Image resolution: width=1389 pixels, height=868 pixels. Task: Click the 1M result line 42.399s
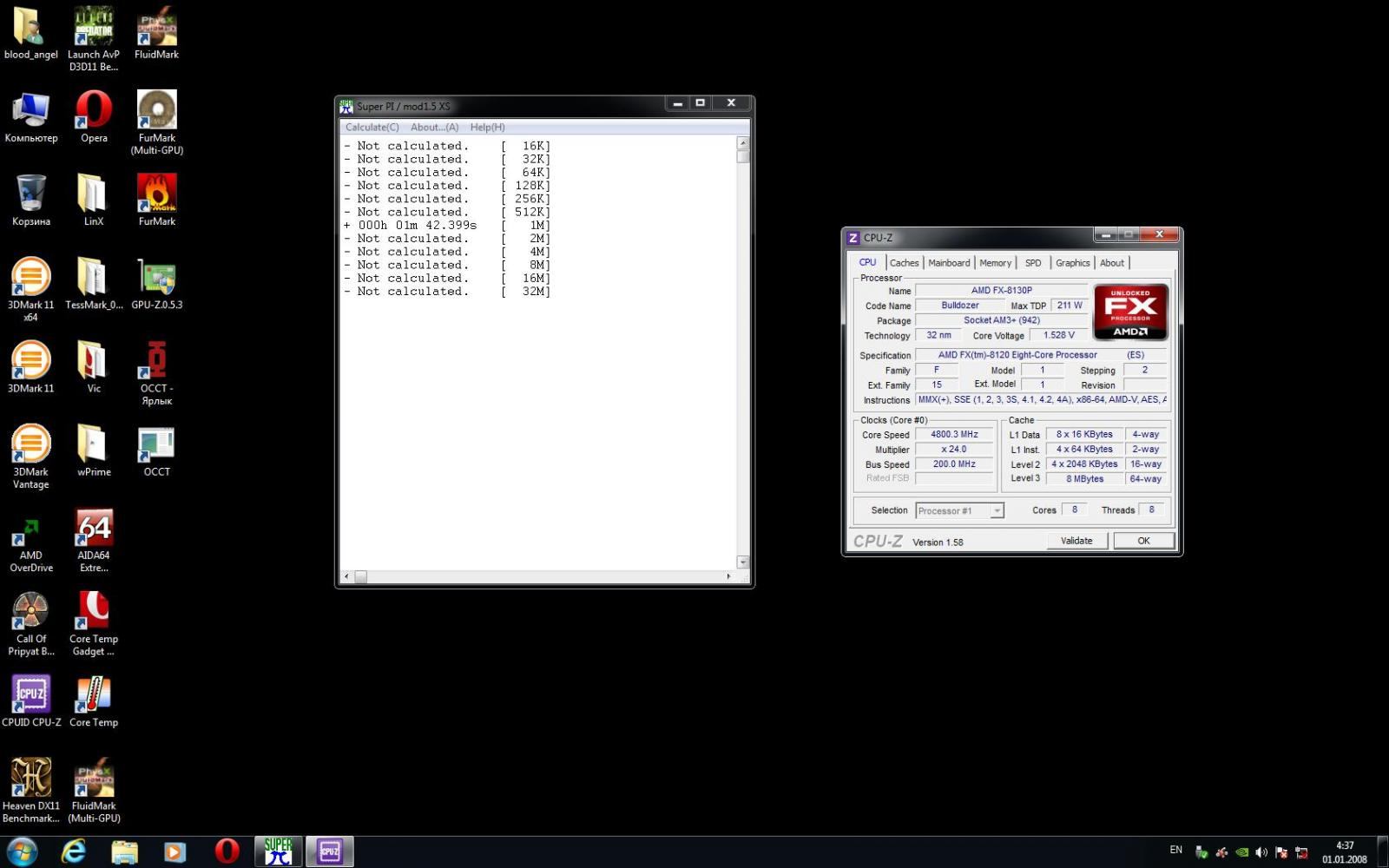pyautogui.click(x=446, y=226)
